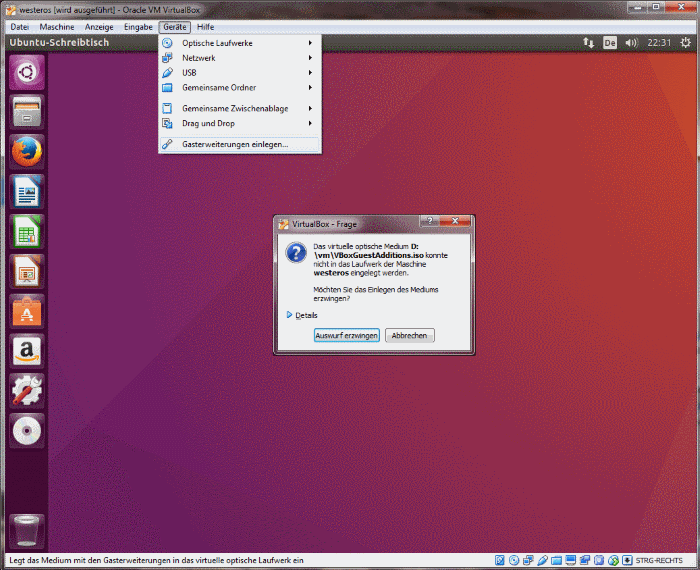Open System Settings gear-wrench icon

(x=27, y=391)
